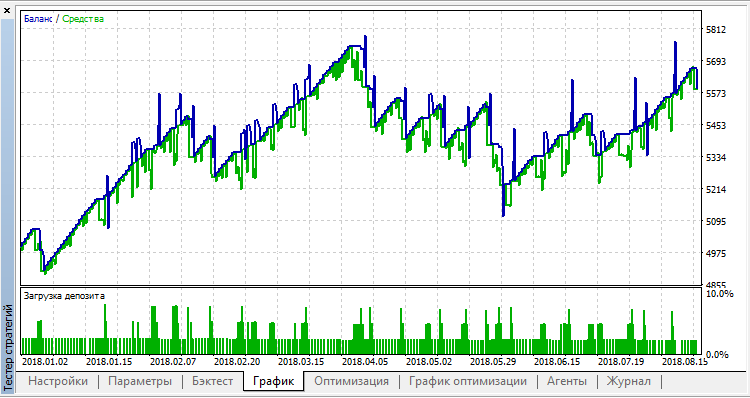Click the 5693 axis value
The image size is (750, 398).
[x=717, y=62]
